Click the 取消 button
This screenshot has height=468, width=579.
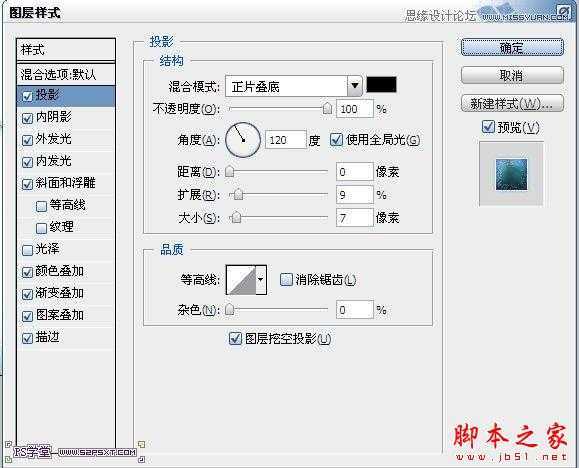[x=512, y=76]
